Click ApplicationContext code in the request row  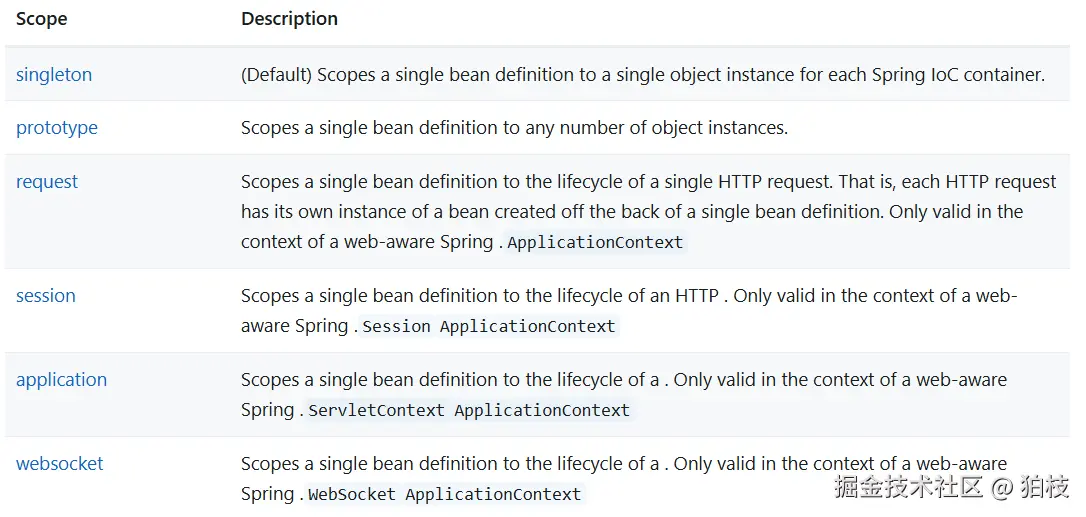(595, 242)
